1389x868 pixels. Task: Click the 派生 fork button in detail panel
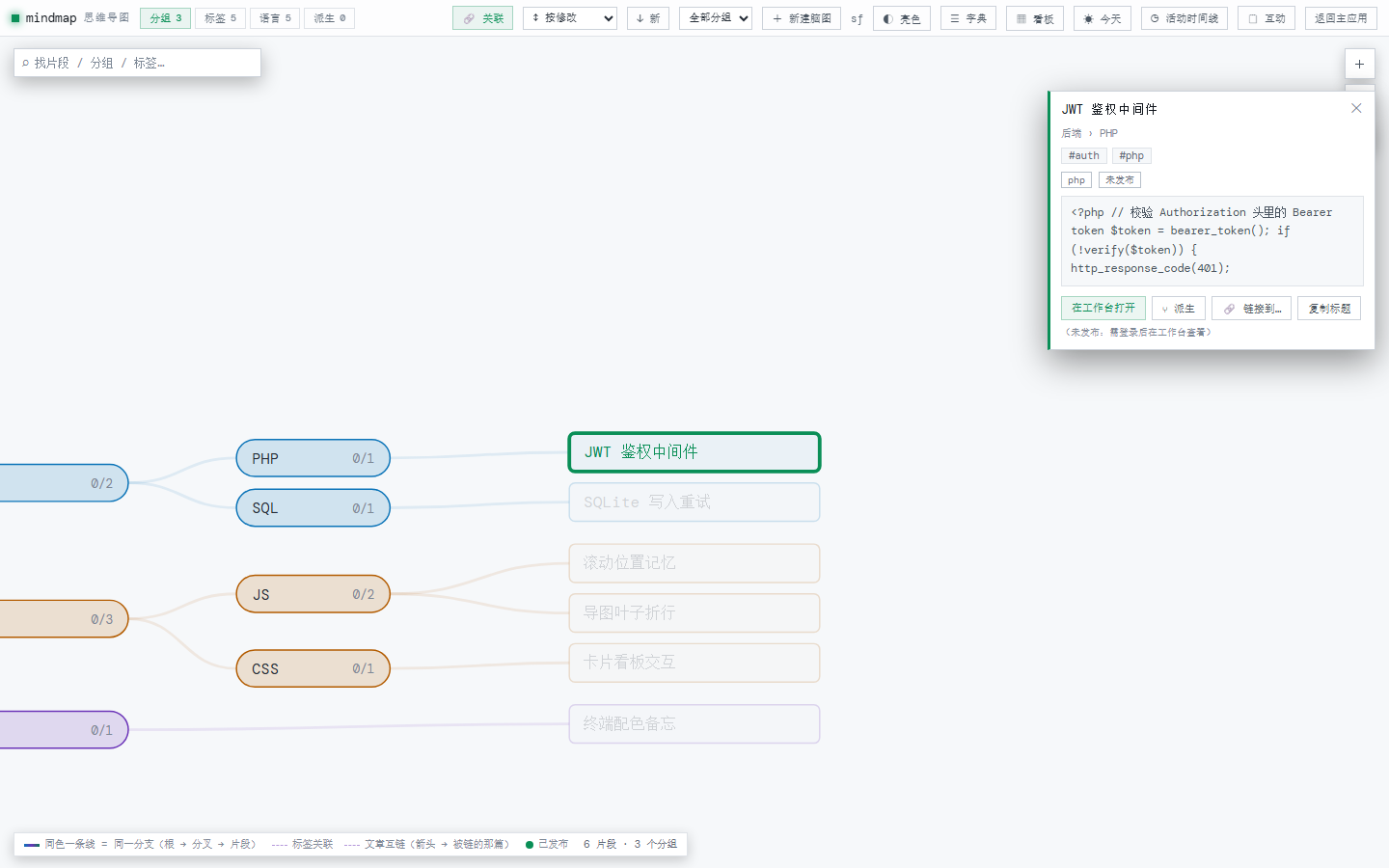[1178, 309]
